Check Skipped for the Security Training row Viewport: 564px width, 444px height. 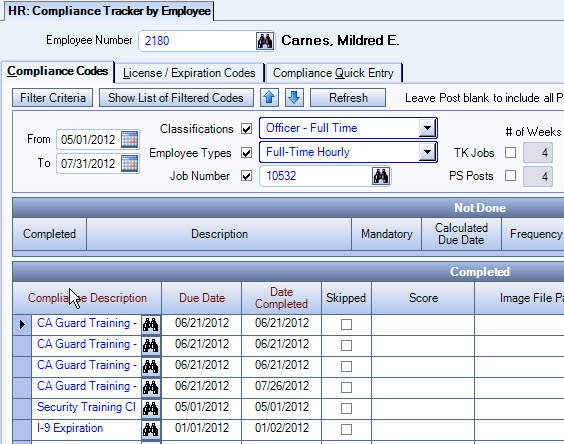[x=346, y=408]
